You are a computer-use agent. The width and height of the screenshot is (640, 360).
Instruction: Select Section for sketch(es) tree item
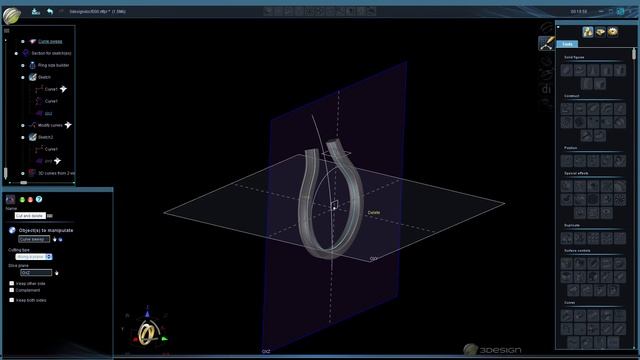click(x=51, y=53)
